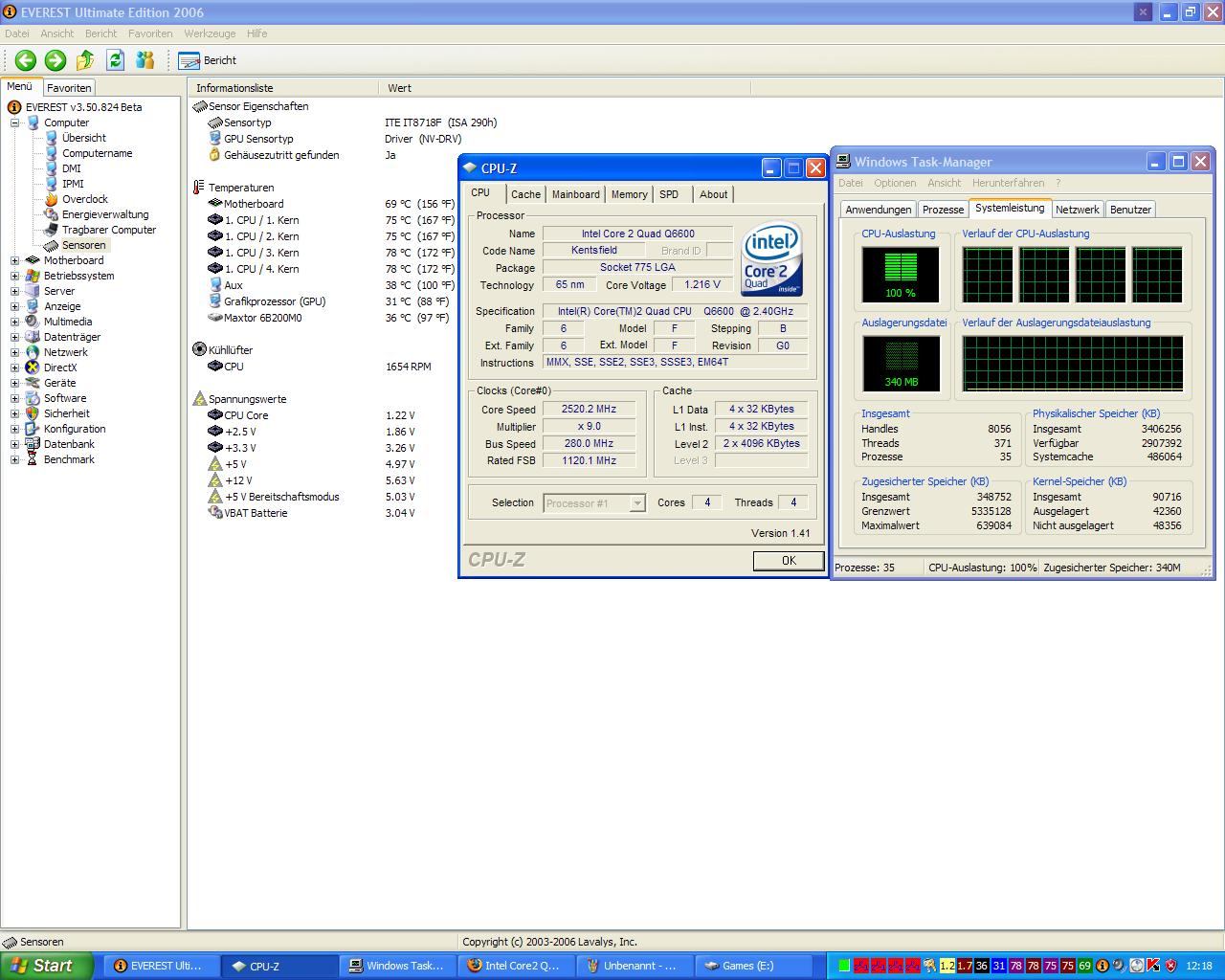Click the DirectX icon in the tree

pos(33,367)
